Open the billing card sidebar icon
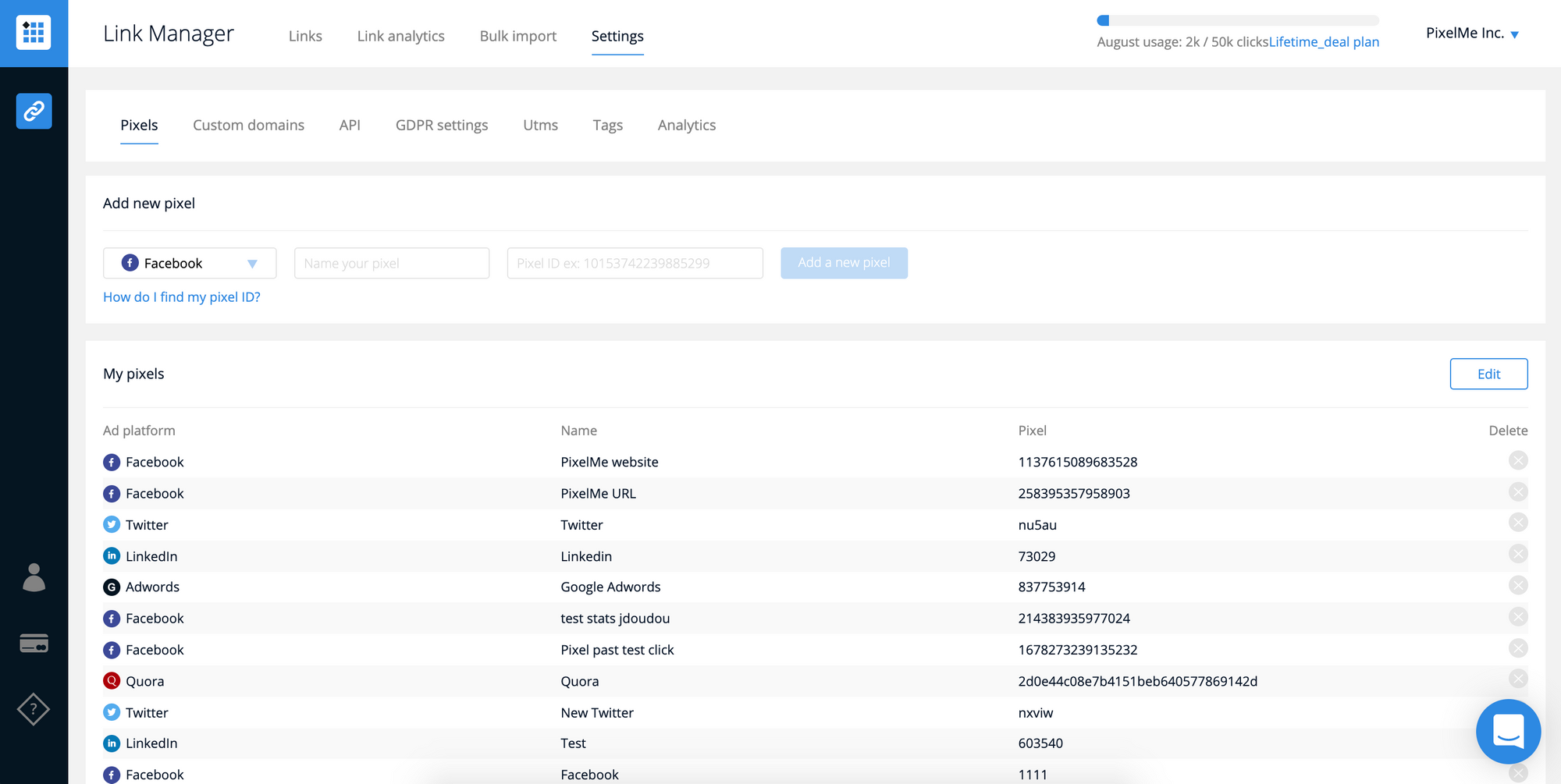 click(x=34, y=644)
